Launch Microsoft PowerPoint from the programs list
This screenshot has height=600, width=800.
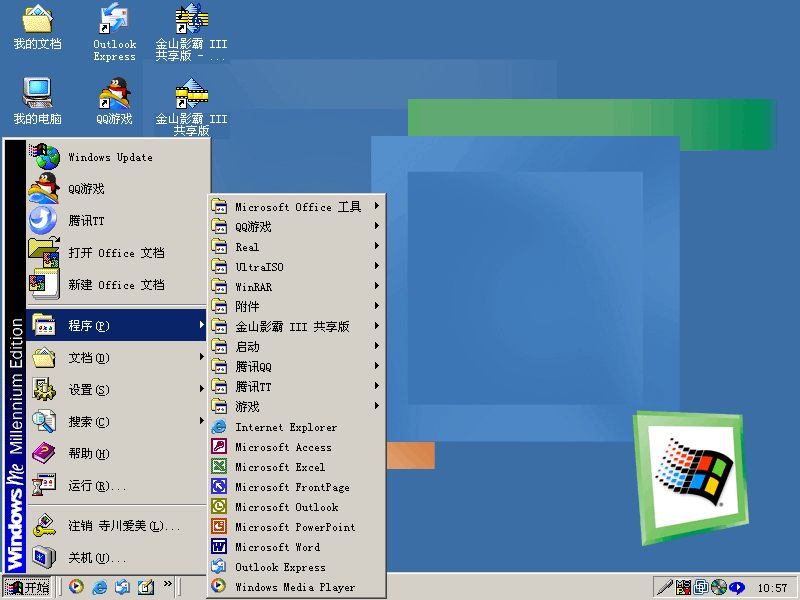point(296,527)
